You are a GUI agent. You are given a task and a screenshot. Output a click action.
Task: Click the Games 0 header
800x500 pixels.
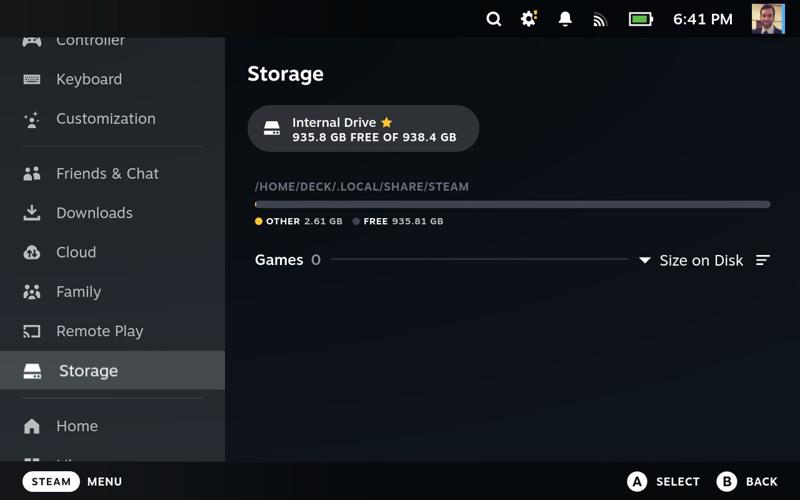tap(288, 260)
